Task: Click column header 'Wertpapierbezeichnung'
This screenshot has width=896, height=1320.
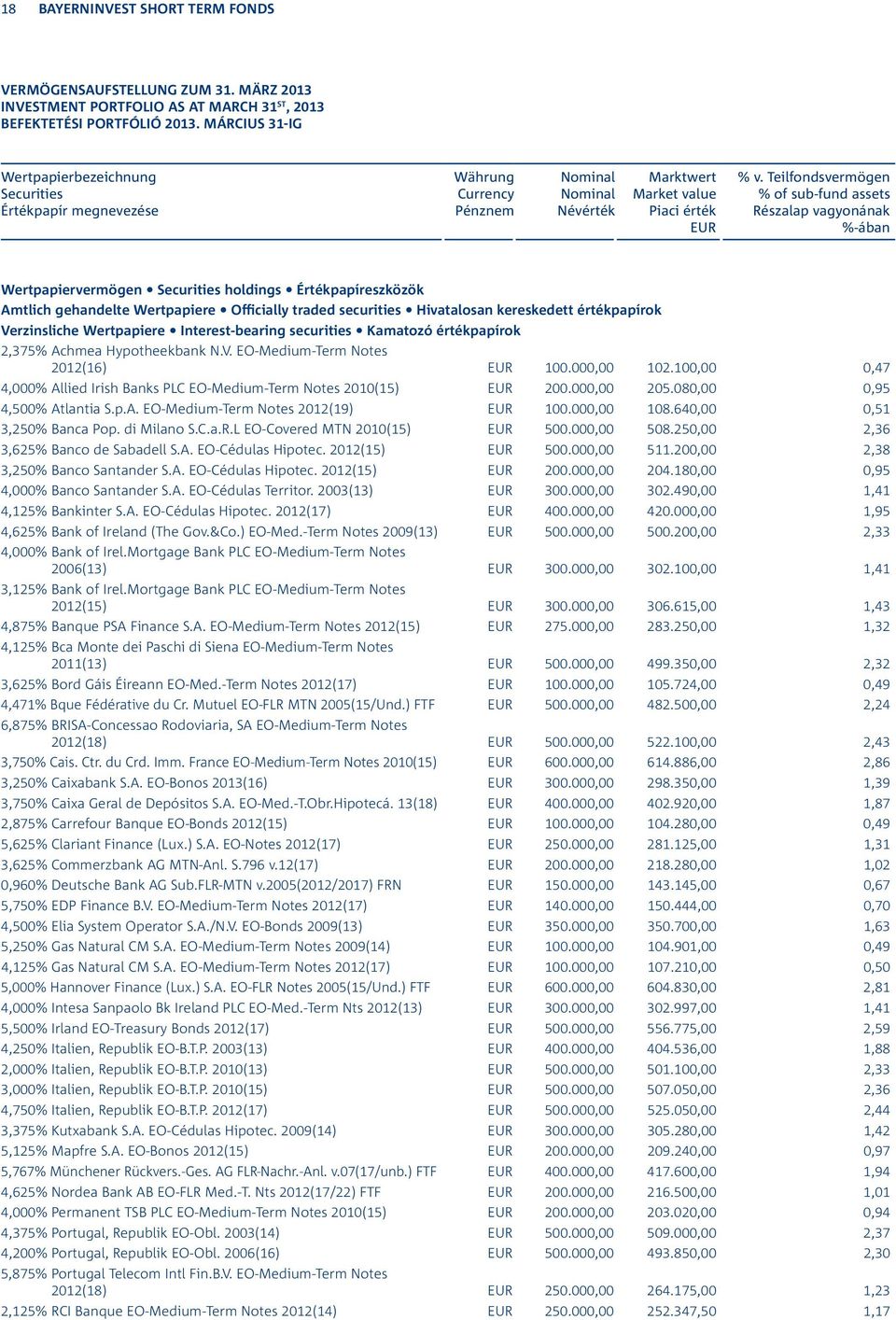Action: coord(78,177)
